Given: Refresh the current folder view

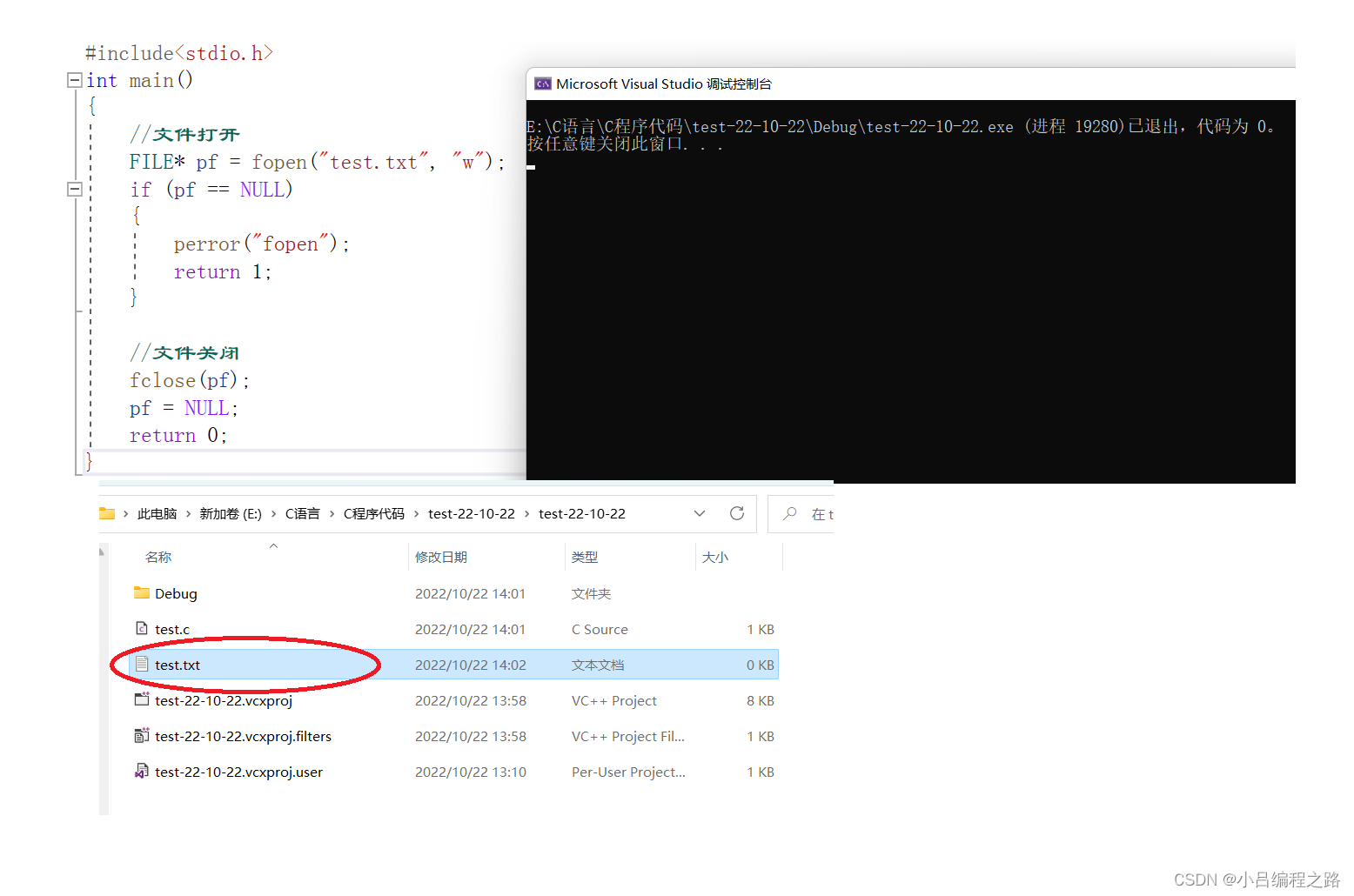Looking at the screenshot, I should (x=737, y=513).
